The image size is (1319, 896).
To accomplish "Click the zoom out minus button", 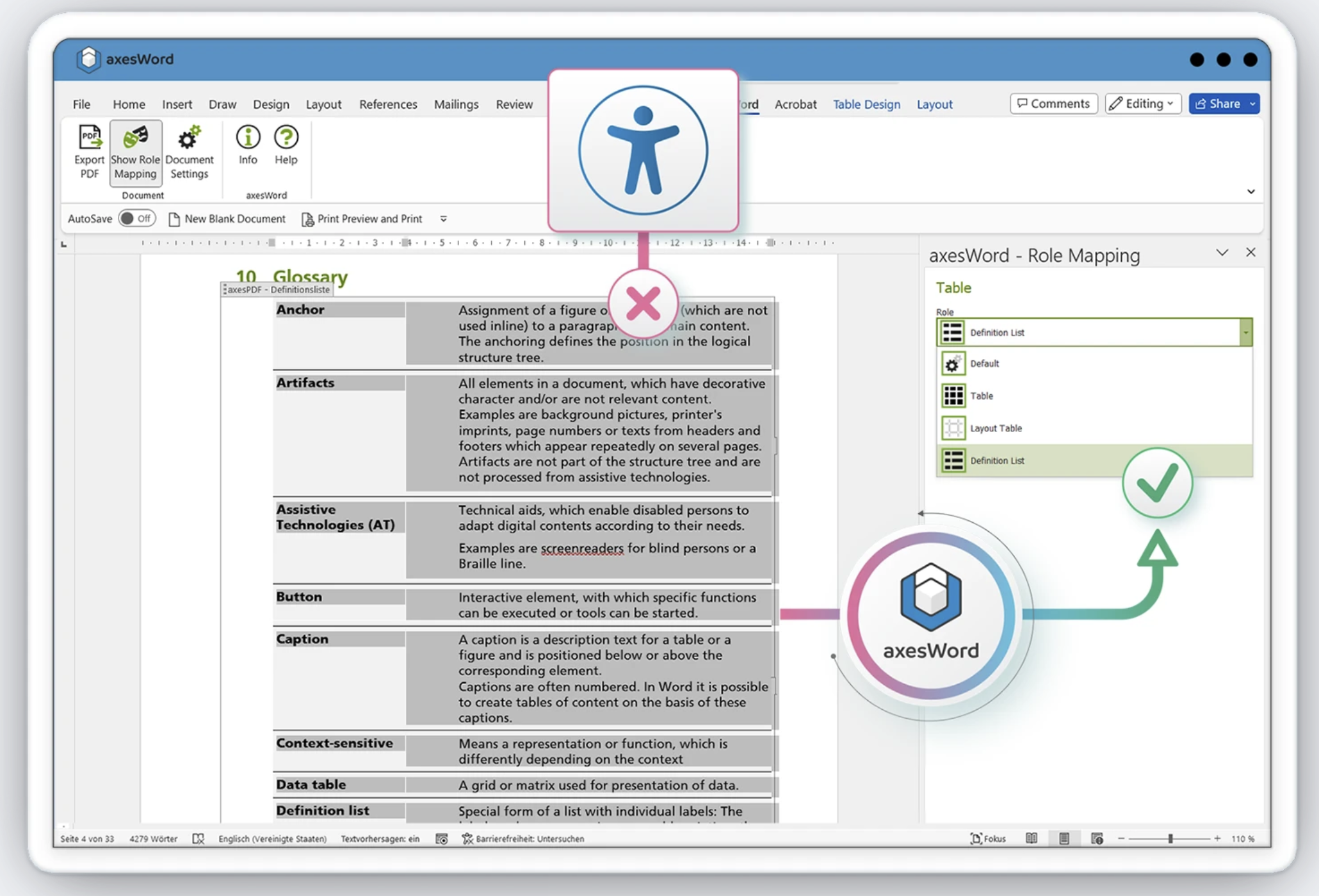I will coord(1121,838).
